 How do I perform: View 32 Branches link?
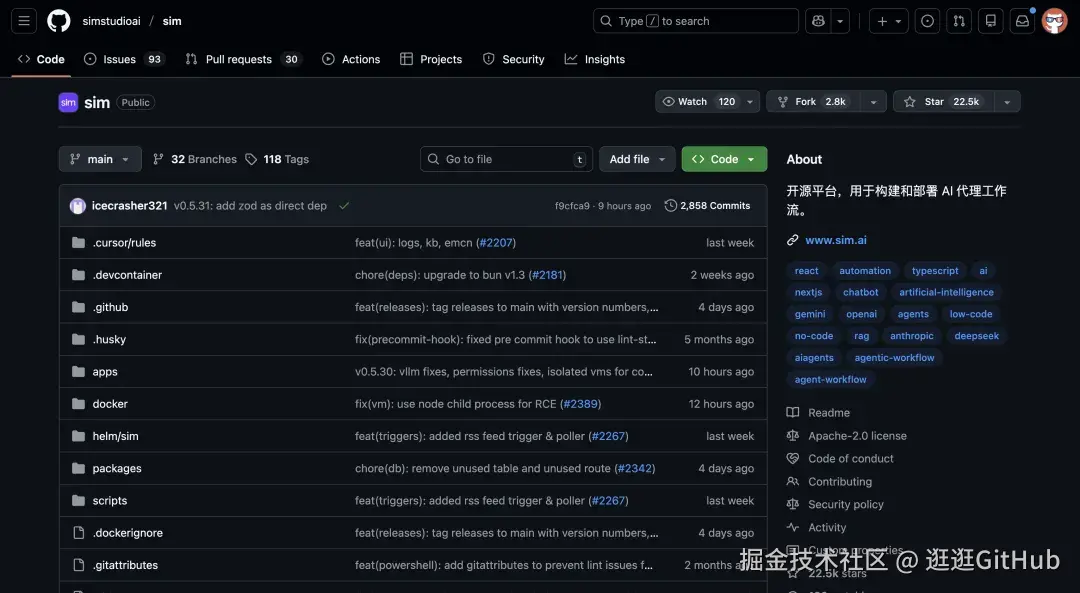195,159
